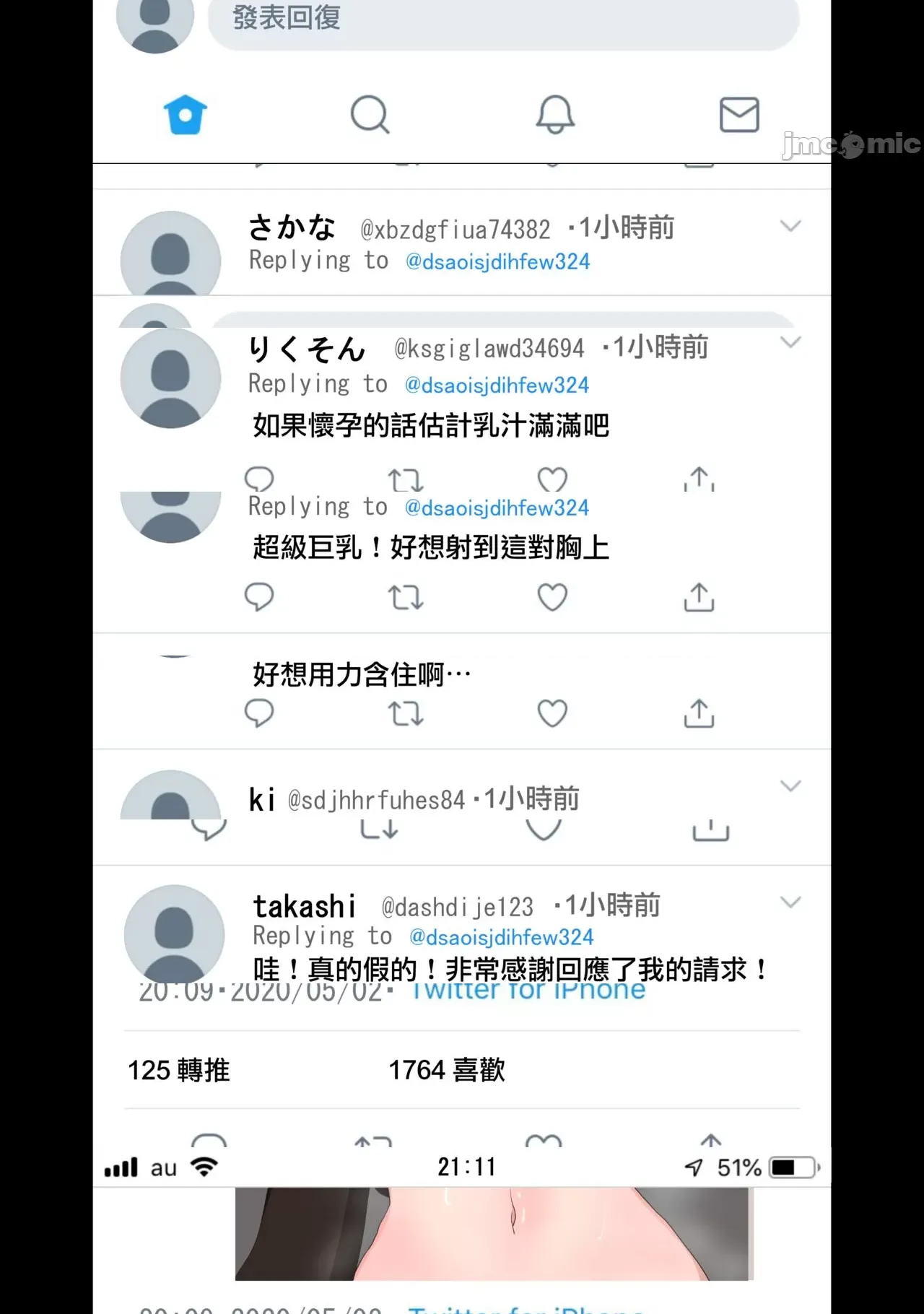Expand options chevron on takashi's tweet
Viewport: 924px width, 1314px height.
point(791,902)
